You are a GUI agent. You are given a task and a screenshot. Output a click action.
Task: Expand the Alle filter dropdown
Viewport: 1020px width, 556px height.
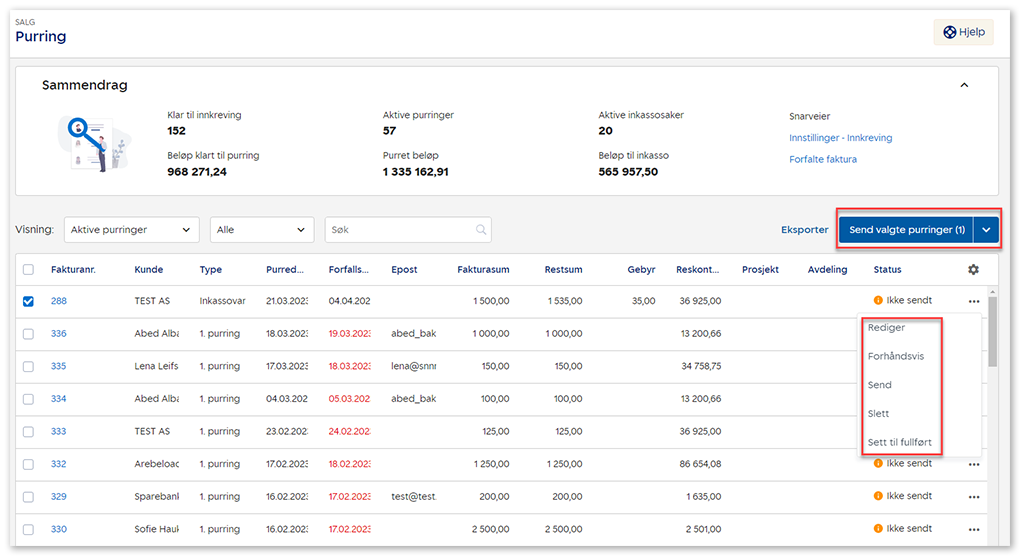click(x=263, y=230)
